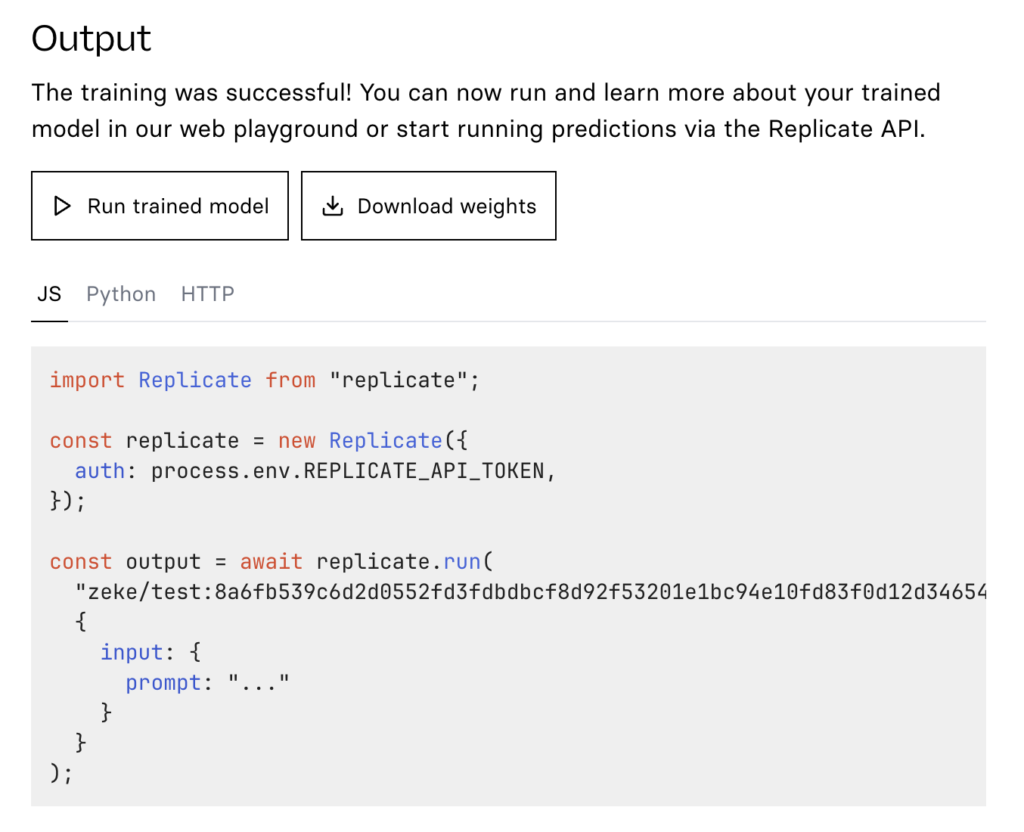The image size is (1024, 832).
Task: Click the REPLICATE_API_TOKEN text in code
Action: pos(424,471)
